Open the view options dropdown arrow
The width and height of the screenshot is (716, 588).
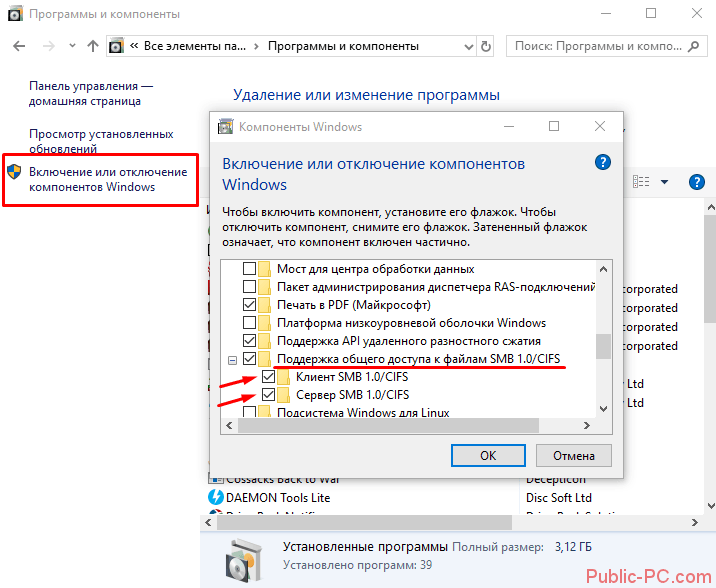(x=664, y=182)
